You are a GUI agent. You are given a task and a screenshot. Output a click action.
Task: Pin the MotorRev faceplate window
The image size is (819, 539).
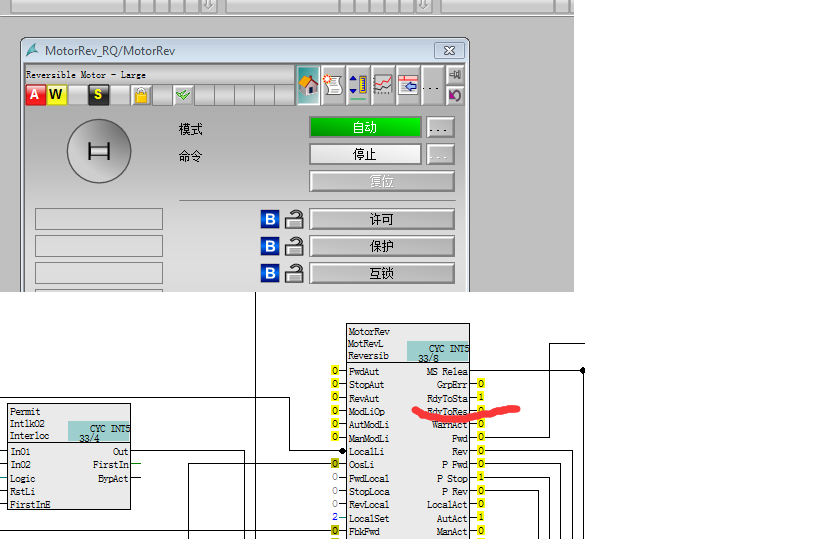tap(455, 75)
